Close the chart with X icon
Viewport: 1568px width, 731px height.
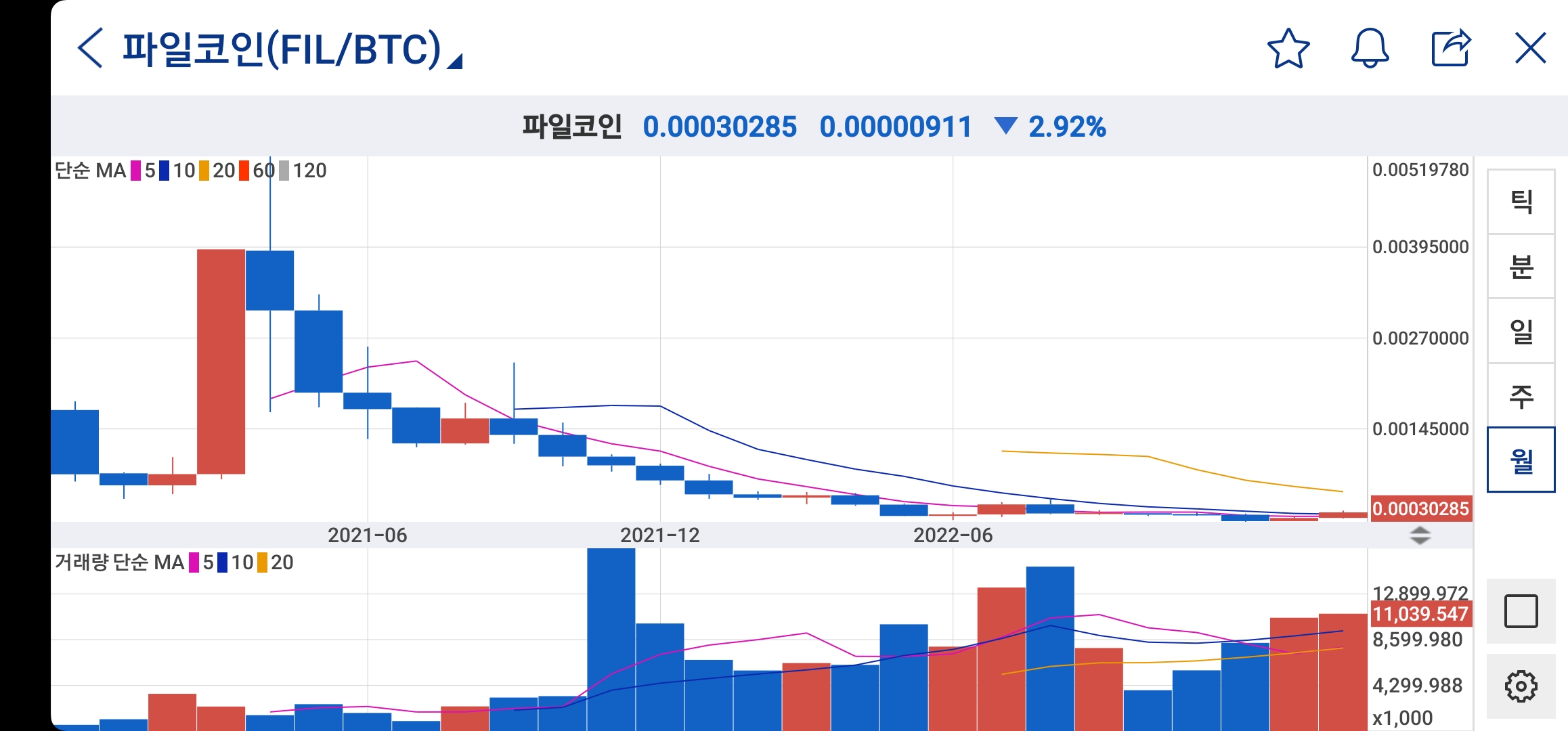[1530, 49]
